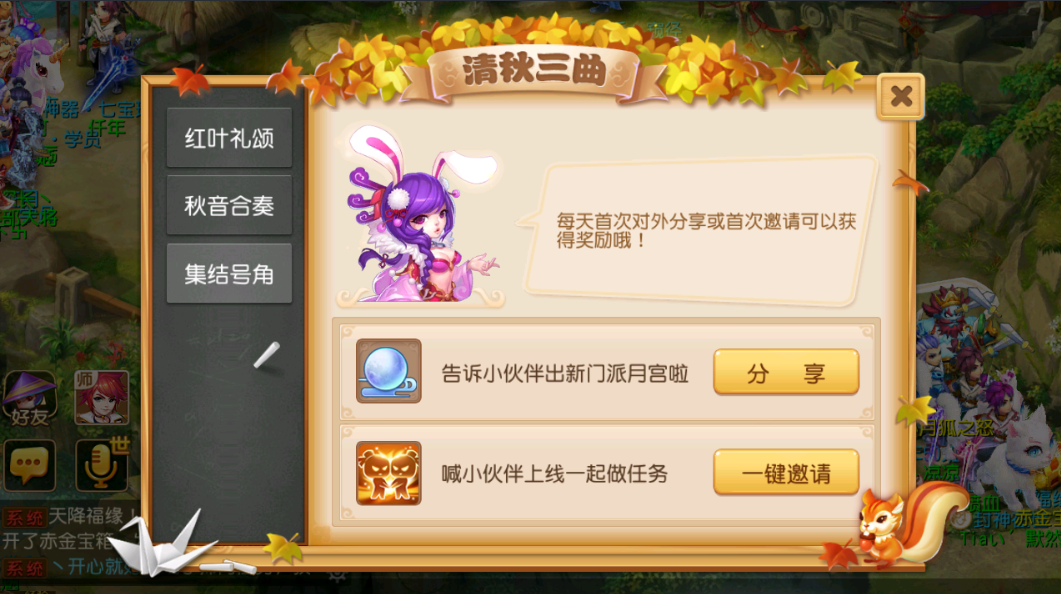Click the 一键邀请 invite button
1061x594 pixels.
click(x=786, y=473)
